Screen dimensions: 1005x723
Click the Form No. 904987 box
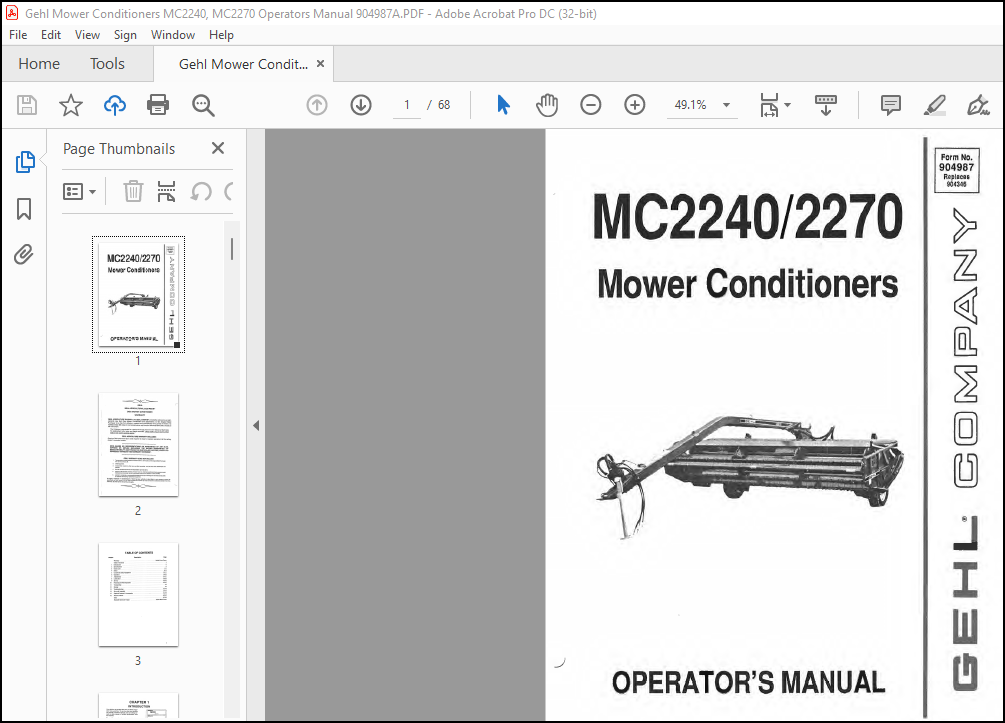(956, 170)
